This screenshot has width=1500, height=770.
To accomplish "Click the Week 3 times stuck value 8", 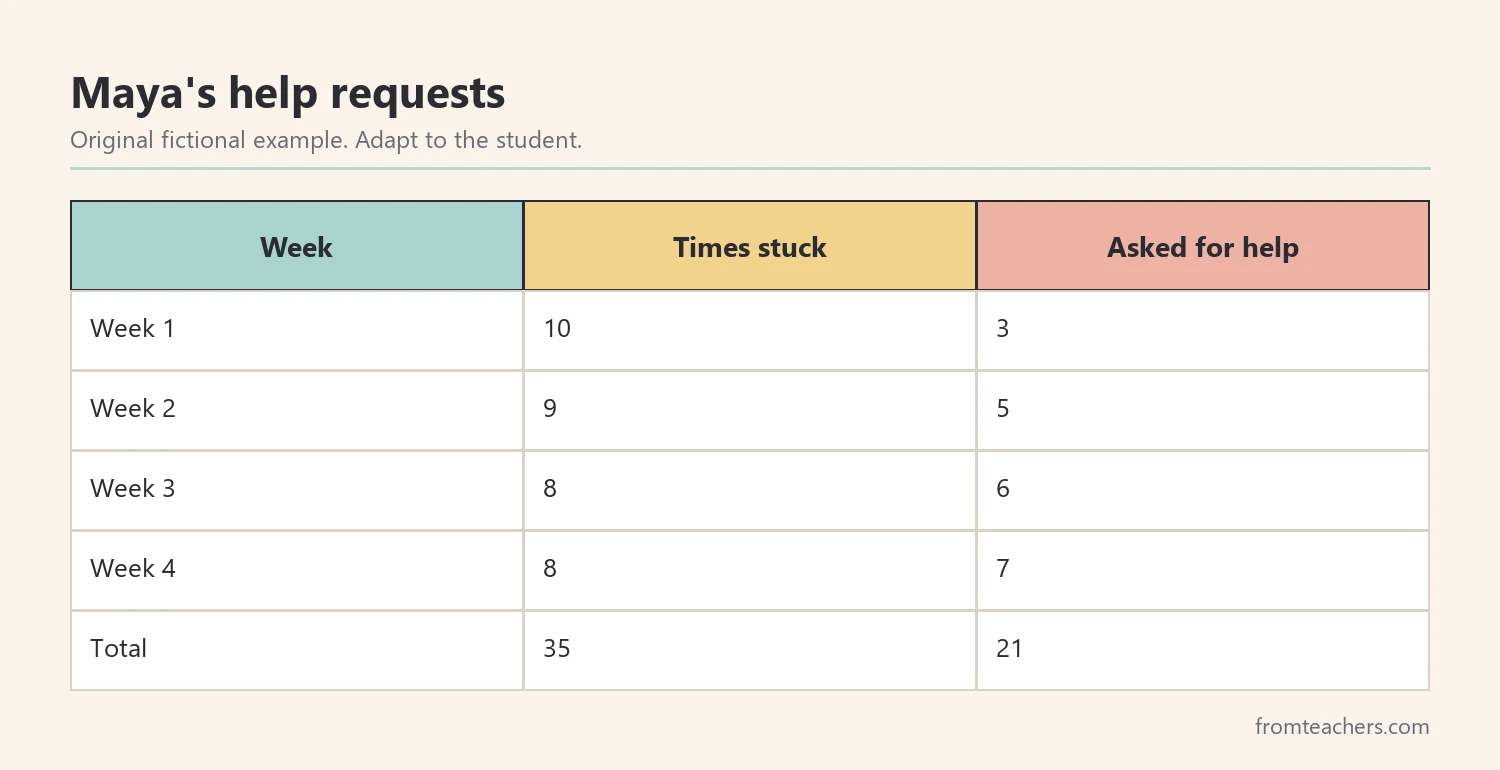I will [550, 488].
